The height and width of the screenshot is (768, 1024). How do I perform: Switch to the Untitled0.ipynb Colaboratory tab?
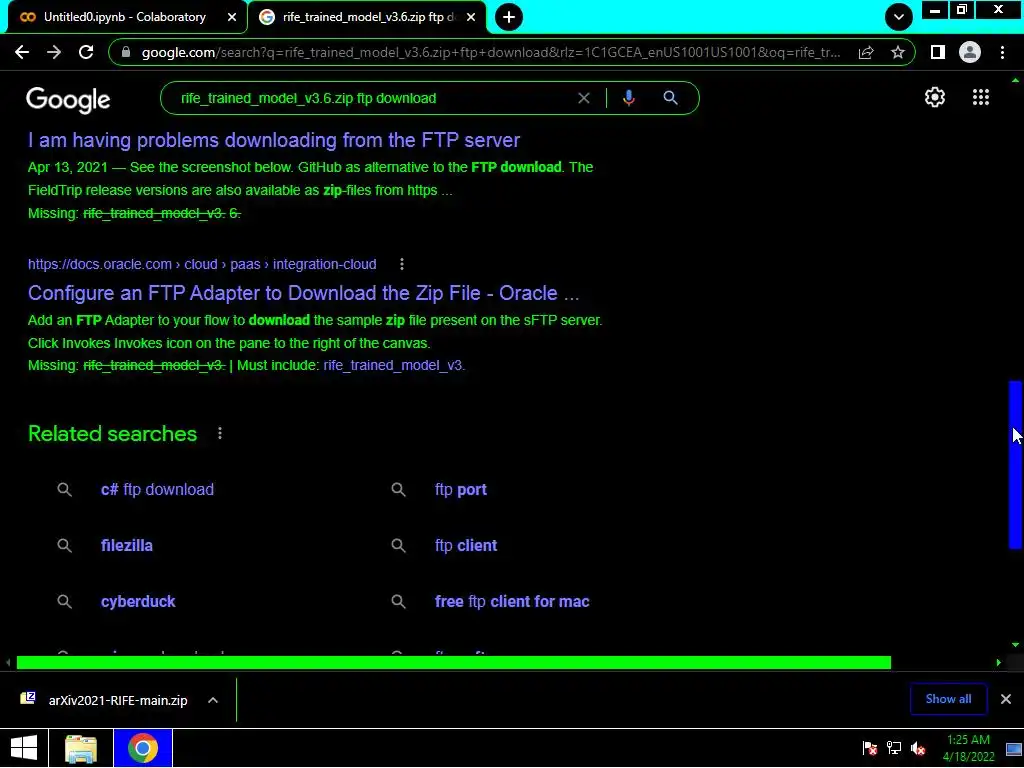(x=124, y=17)
